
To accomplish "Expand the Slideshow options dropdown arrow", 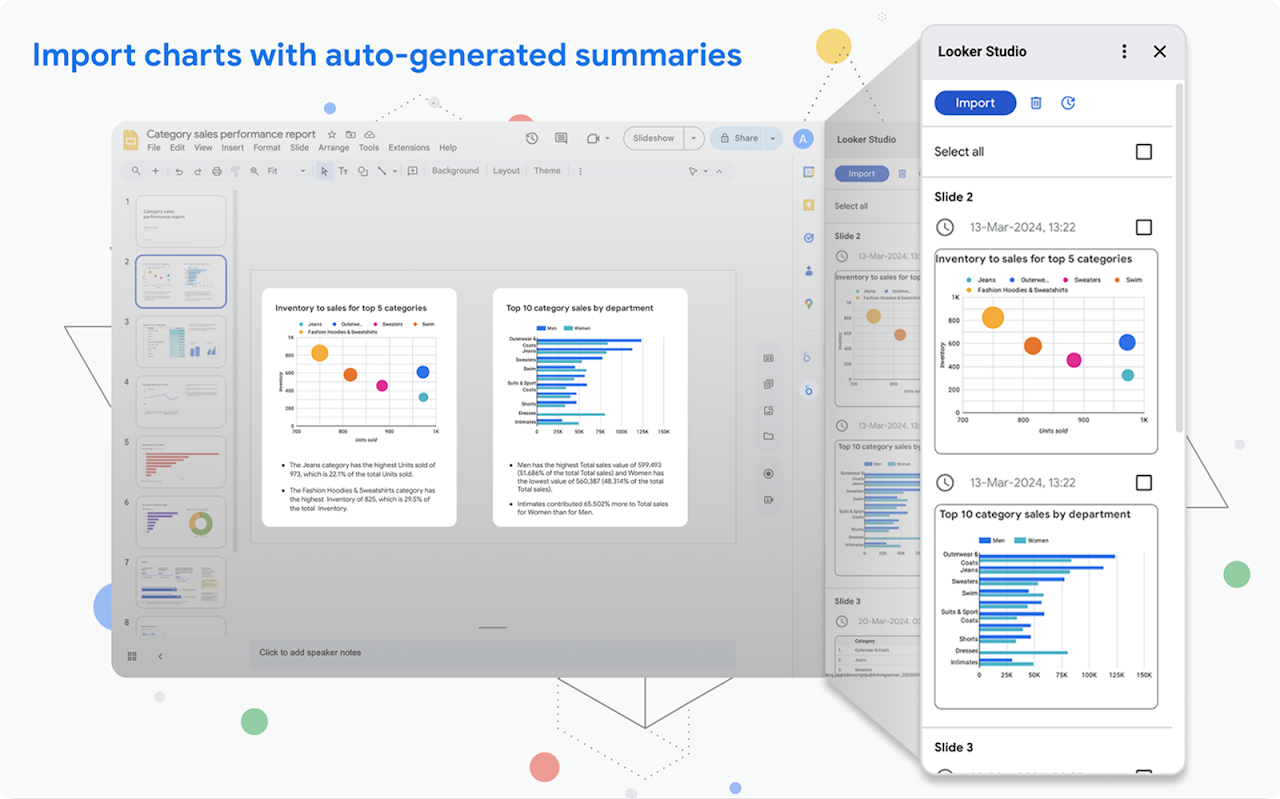I will 694,138.
